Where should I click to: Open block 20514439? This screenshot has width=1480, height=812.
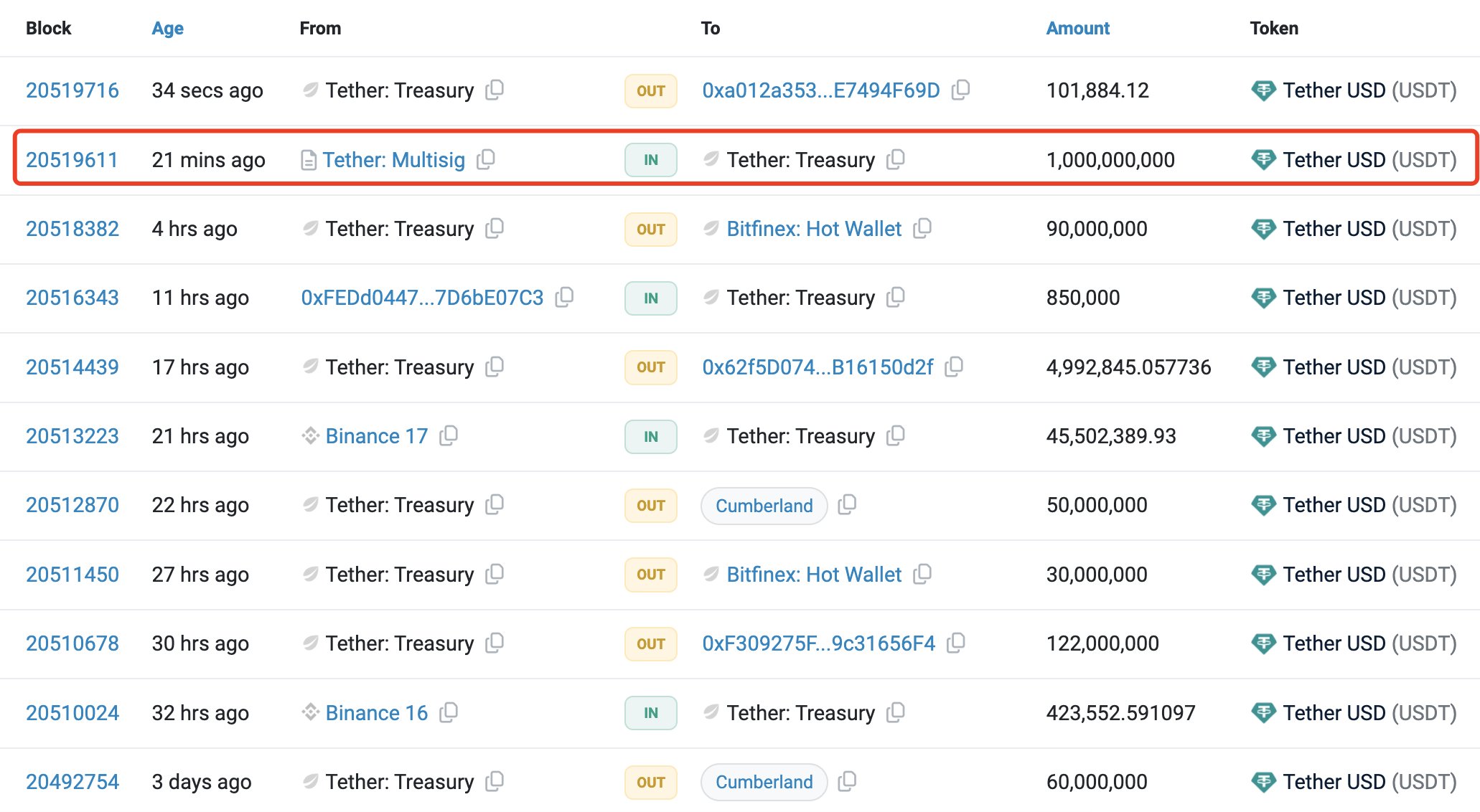click(x=72, y=367)
